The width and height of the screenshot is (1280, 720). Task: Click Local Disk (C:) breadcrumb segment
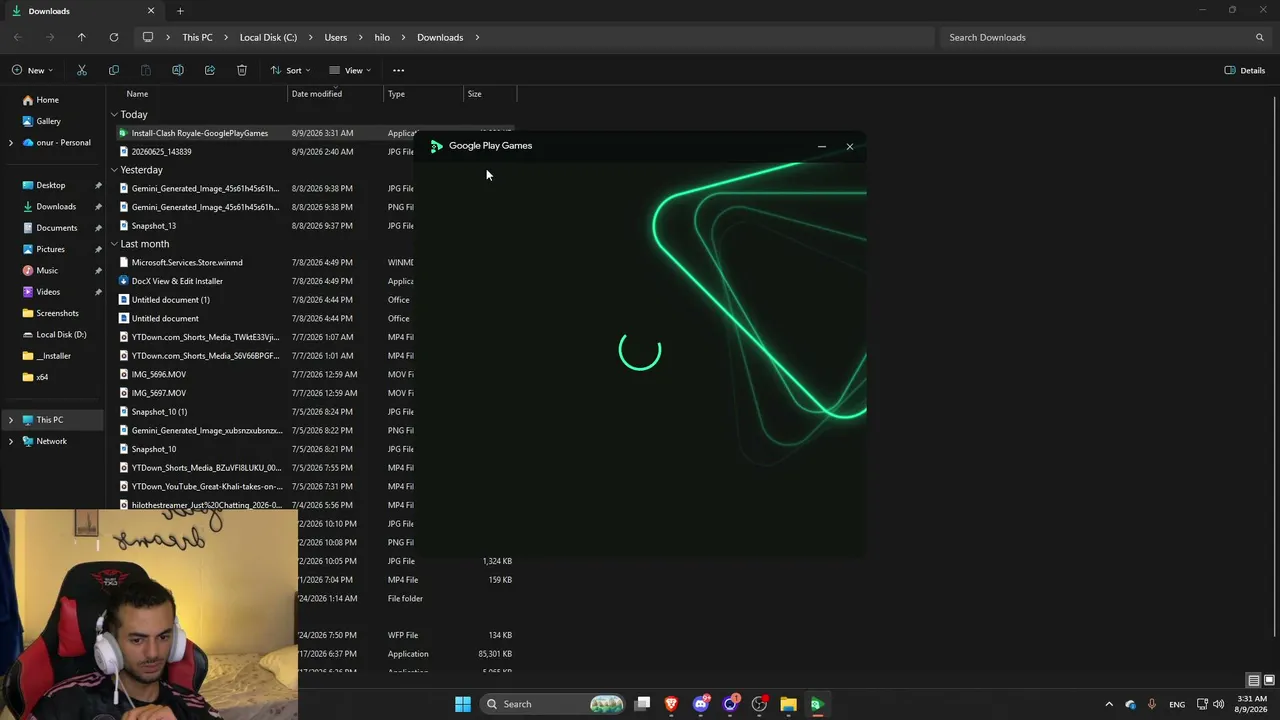click(268, 37)
